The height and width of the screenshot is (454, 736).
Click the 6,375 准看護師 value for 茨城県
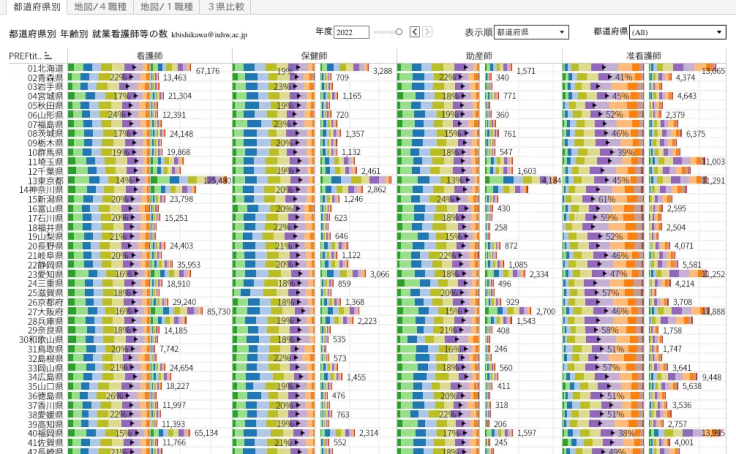(x=696, y=134)
